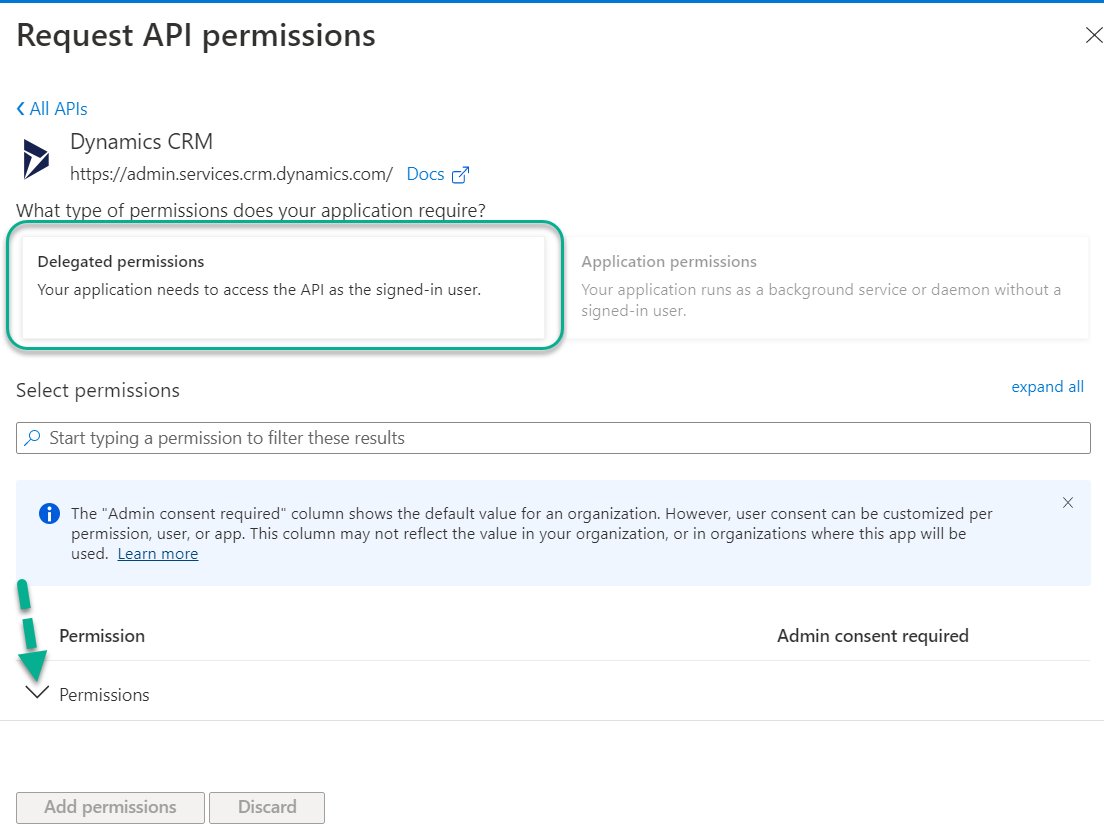The height and width of the screenshot is (825, 1104).
Task: Click the blue information icon in the banner
Action: click(x=49, y=513)
